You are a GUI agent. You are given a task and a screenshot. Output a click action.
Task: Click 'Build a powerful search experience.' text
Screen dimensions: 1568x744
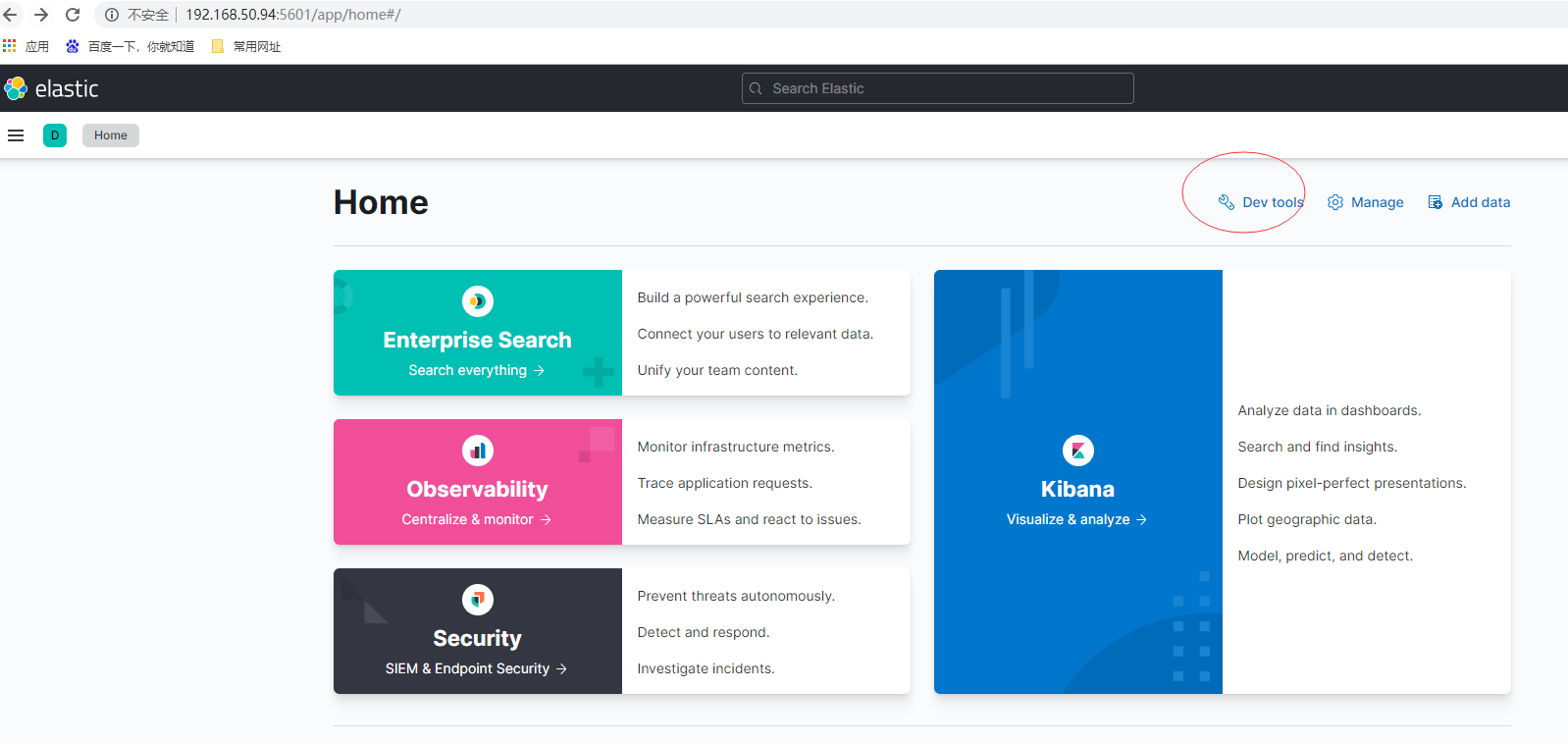(x=753, y=297)
